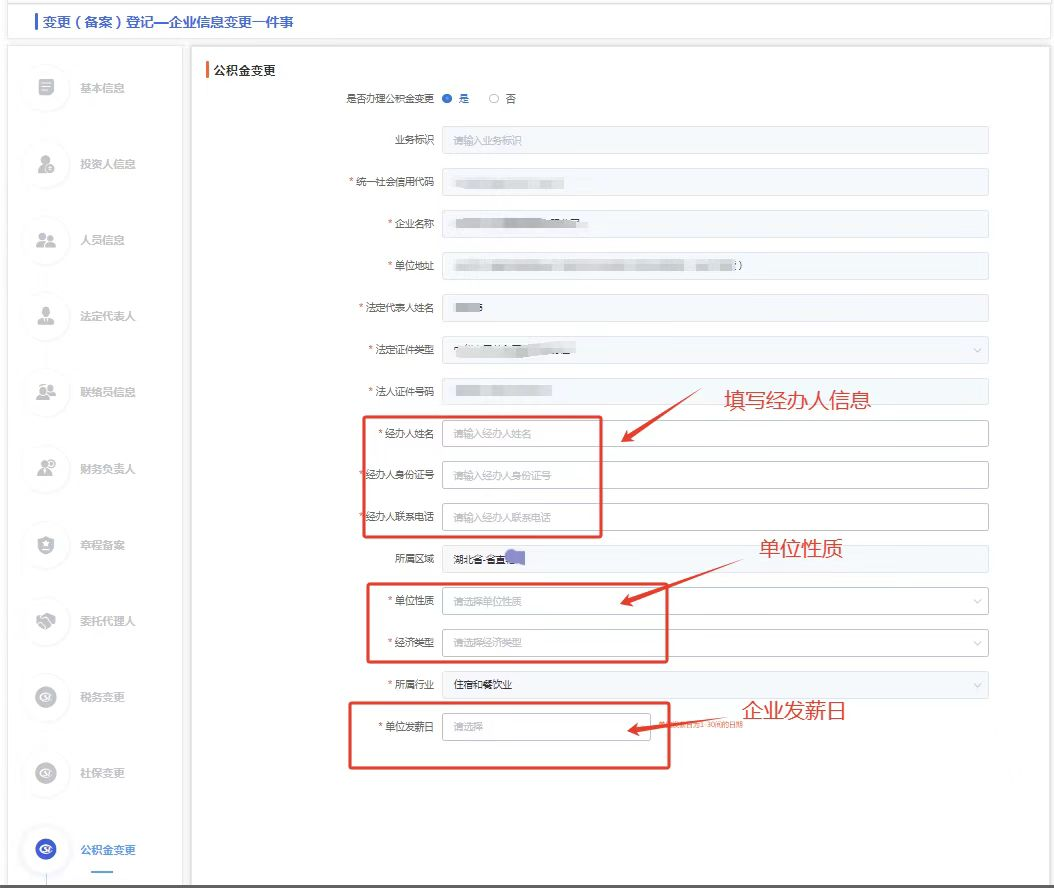Switch to 人员信息 step label

(102, 240)
